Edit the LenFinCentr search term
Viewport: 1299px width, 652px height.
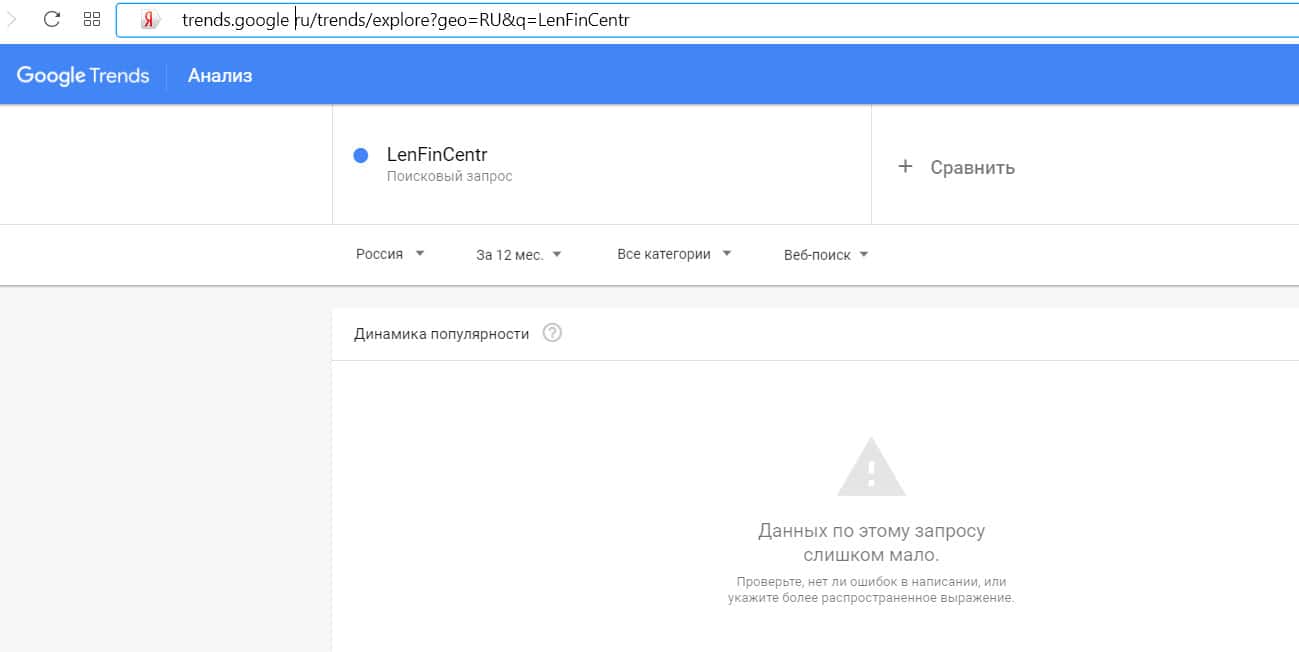coord(437,155)
